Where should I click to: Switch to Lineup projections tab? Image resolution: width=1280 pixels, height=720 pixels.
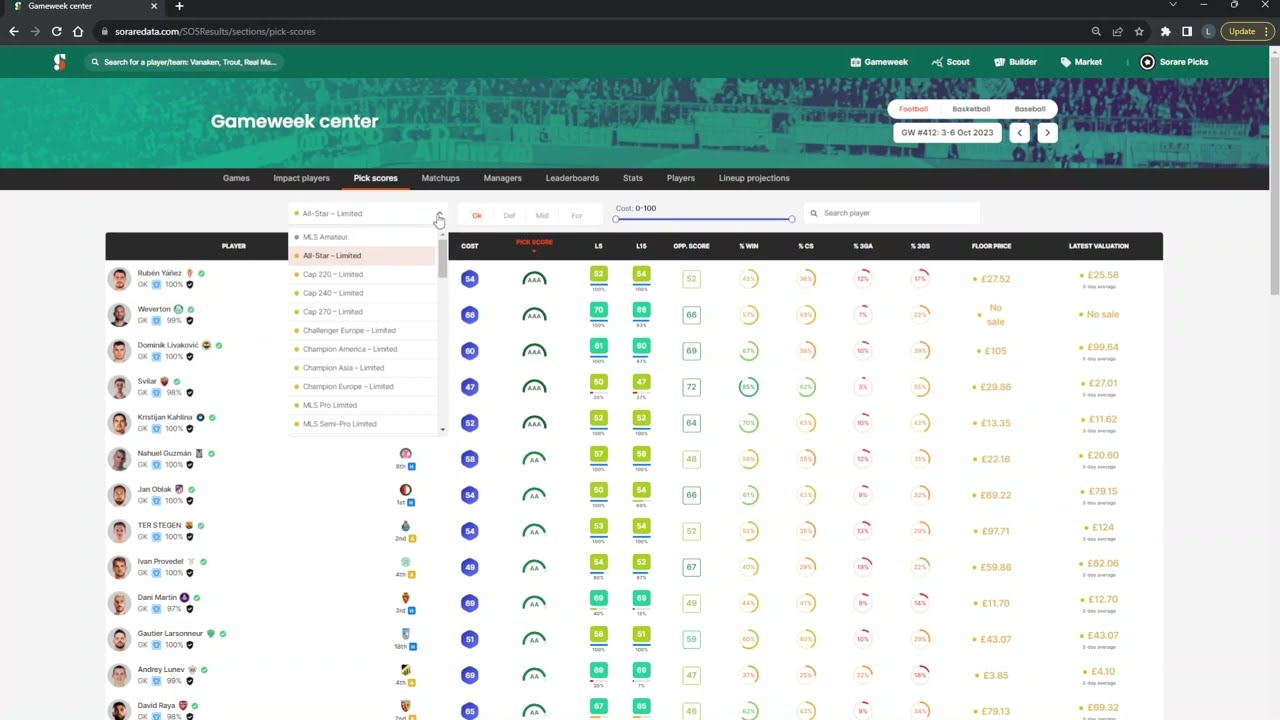coord(754,178)
